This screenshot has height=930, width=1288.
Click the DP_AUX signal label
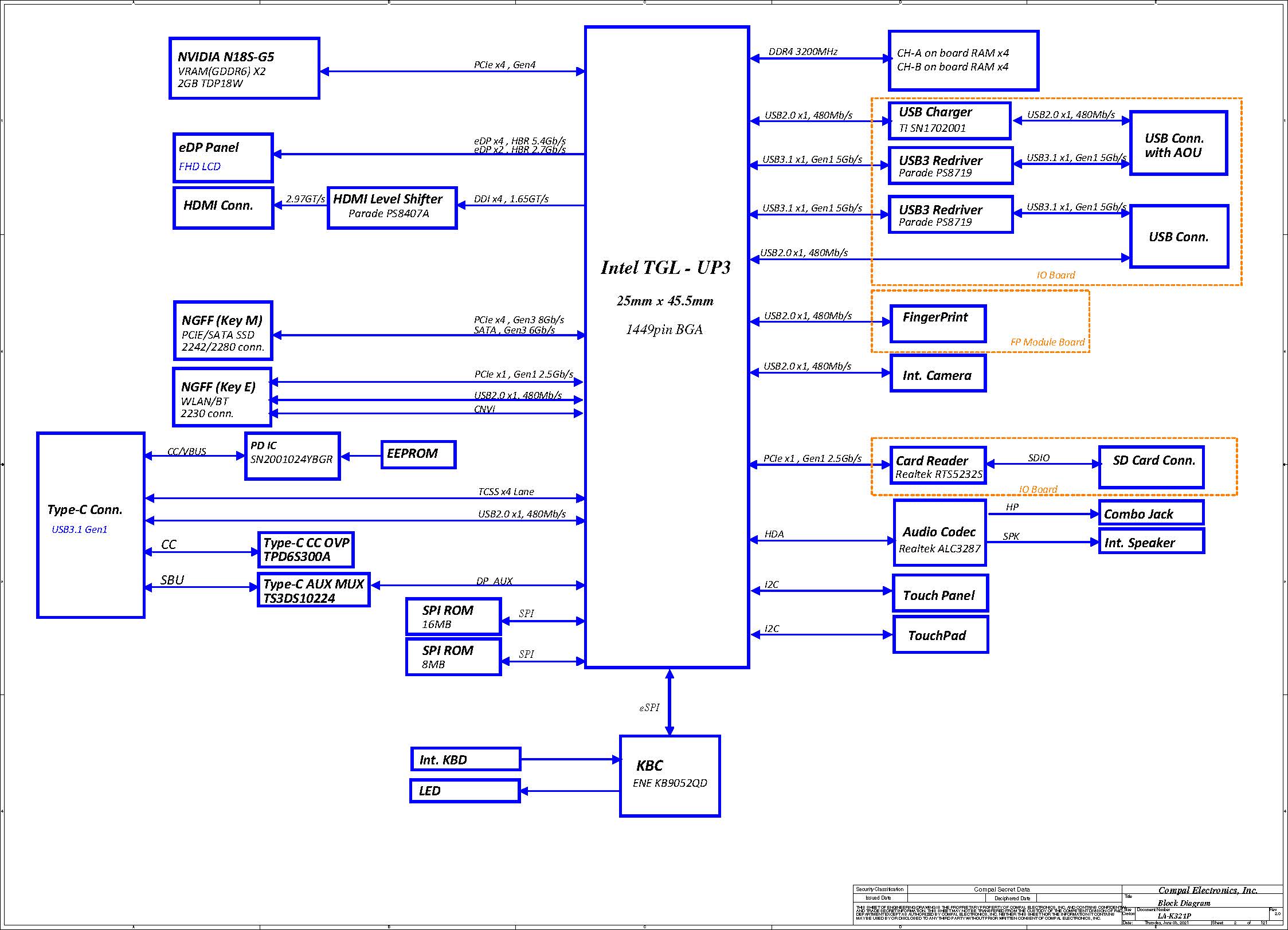(494, 581)
